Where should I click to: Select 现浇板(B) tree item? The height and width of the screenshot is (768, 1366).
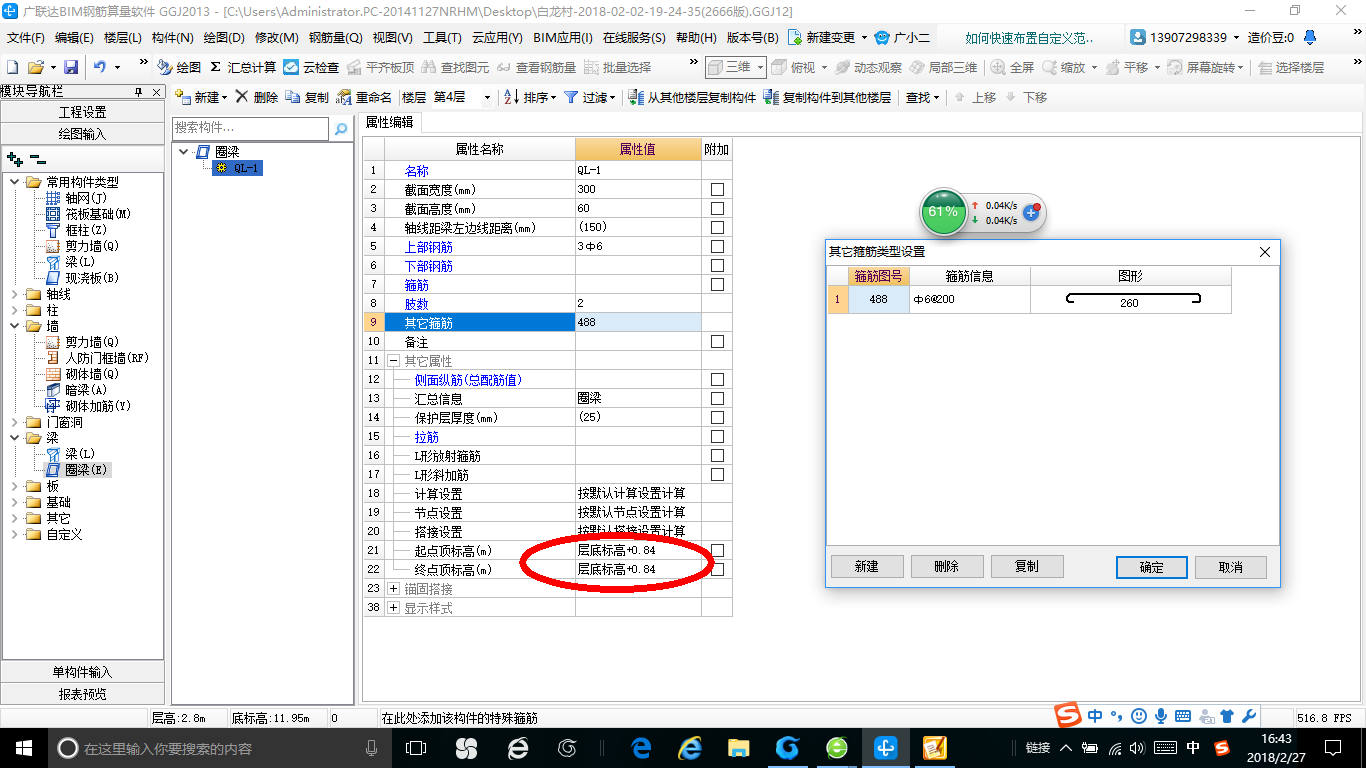[x=82, y=278]
